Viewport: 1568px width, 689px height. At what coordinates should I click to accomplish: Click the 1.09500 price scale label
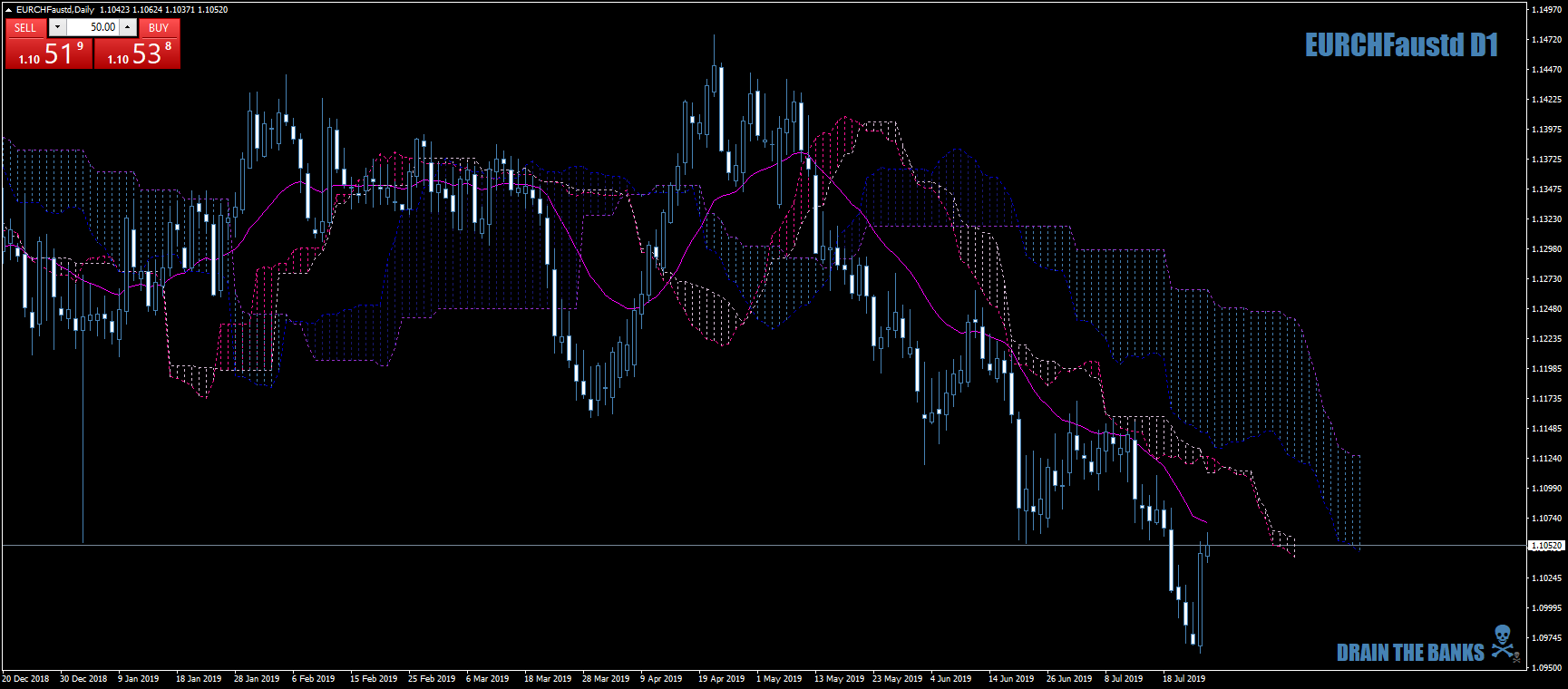(x=1546, y=668)
